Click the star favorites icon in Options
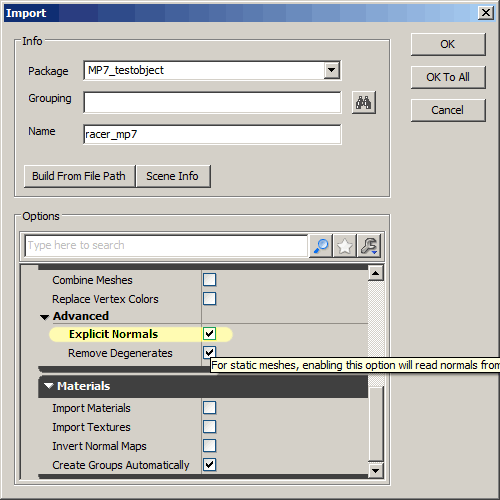The width and height of the screenshot is (500, 500). pyautogui.click(x=345, y=246)
